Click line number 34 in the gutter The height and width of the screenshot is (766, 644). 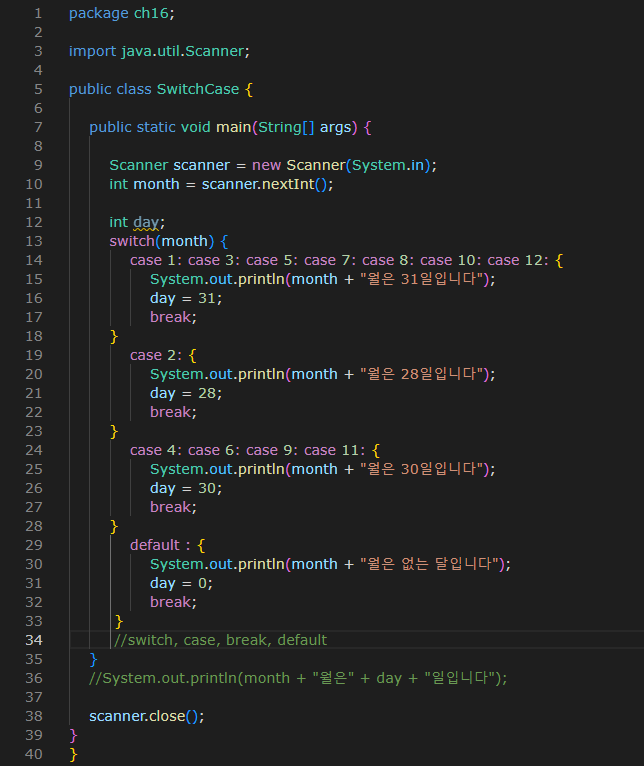pyautogui.click(x=34, y=640)
